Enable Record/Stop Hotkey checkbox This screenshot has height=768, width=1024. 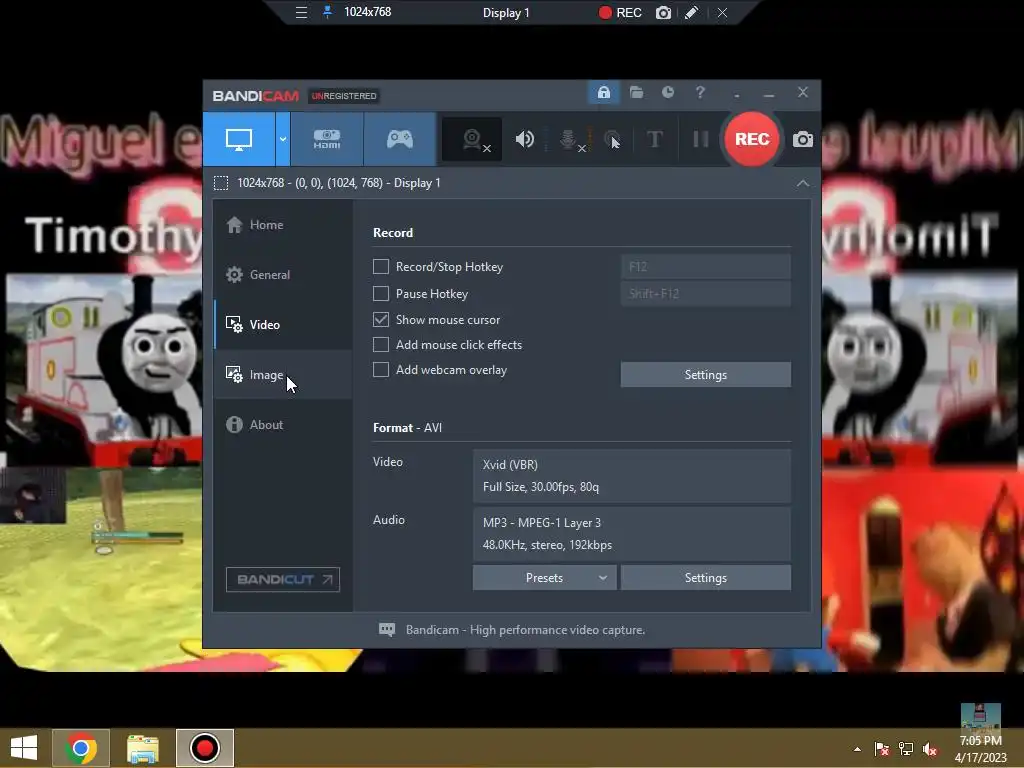(381, 266)
